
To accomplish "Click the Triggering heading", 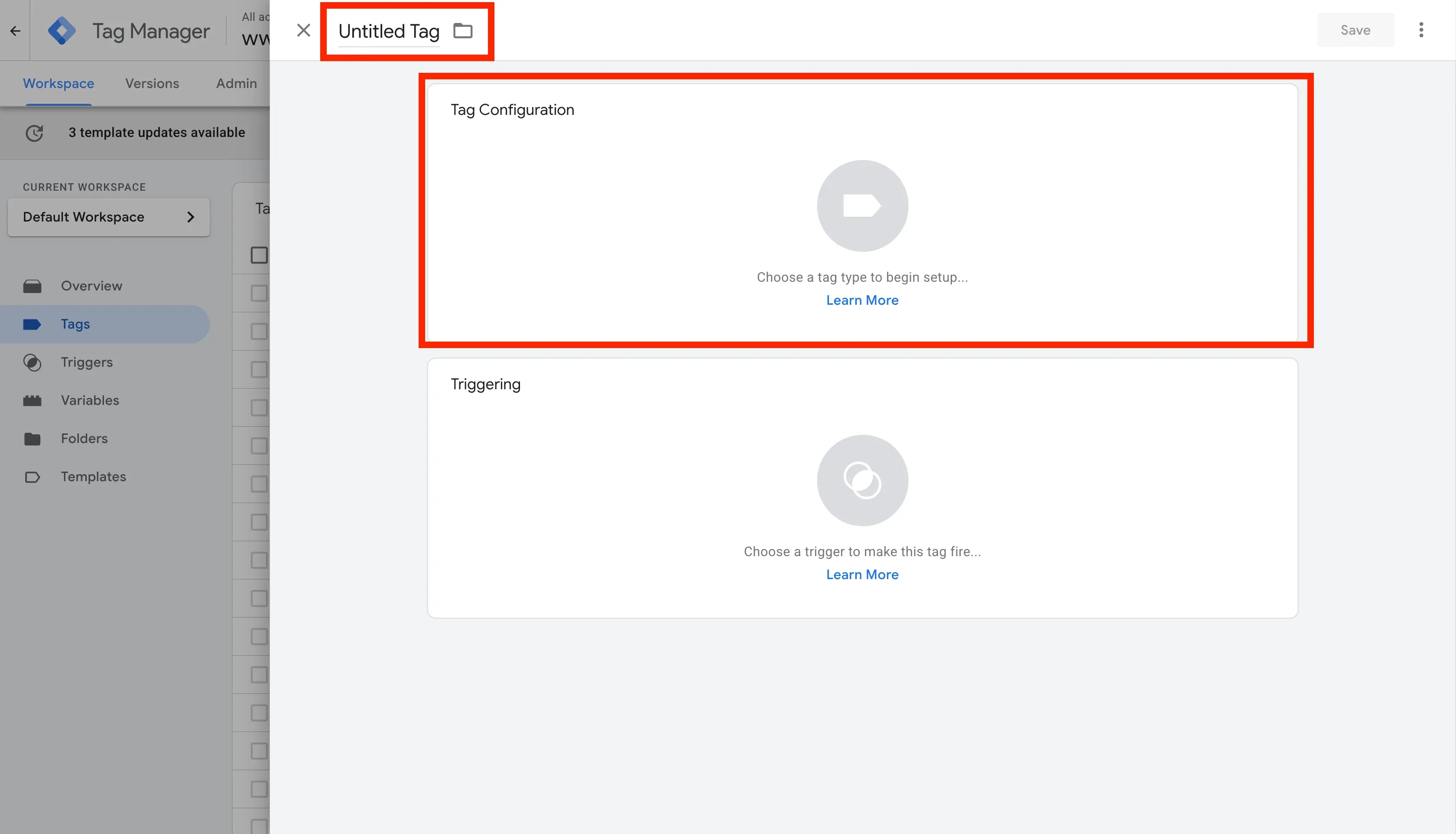I will tap(485, 384).
